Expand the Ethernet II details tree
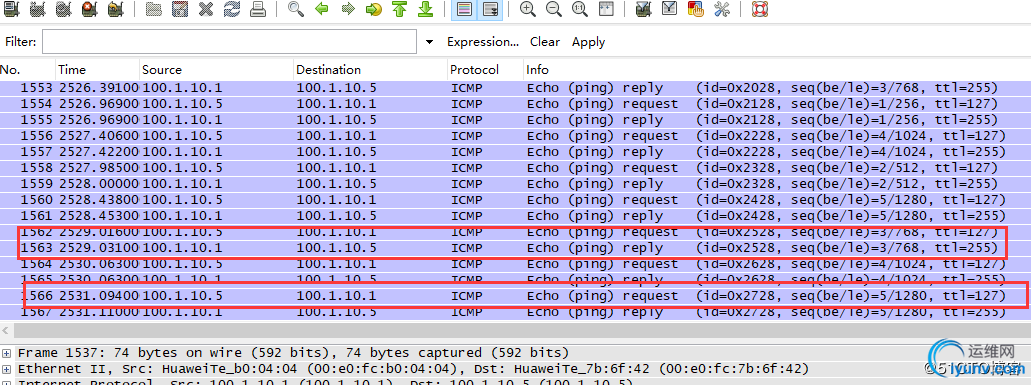The width and height of the screenshot is (1031, 385). [7, 369]
